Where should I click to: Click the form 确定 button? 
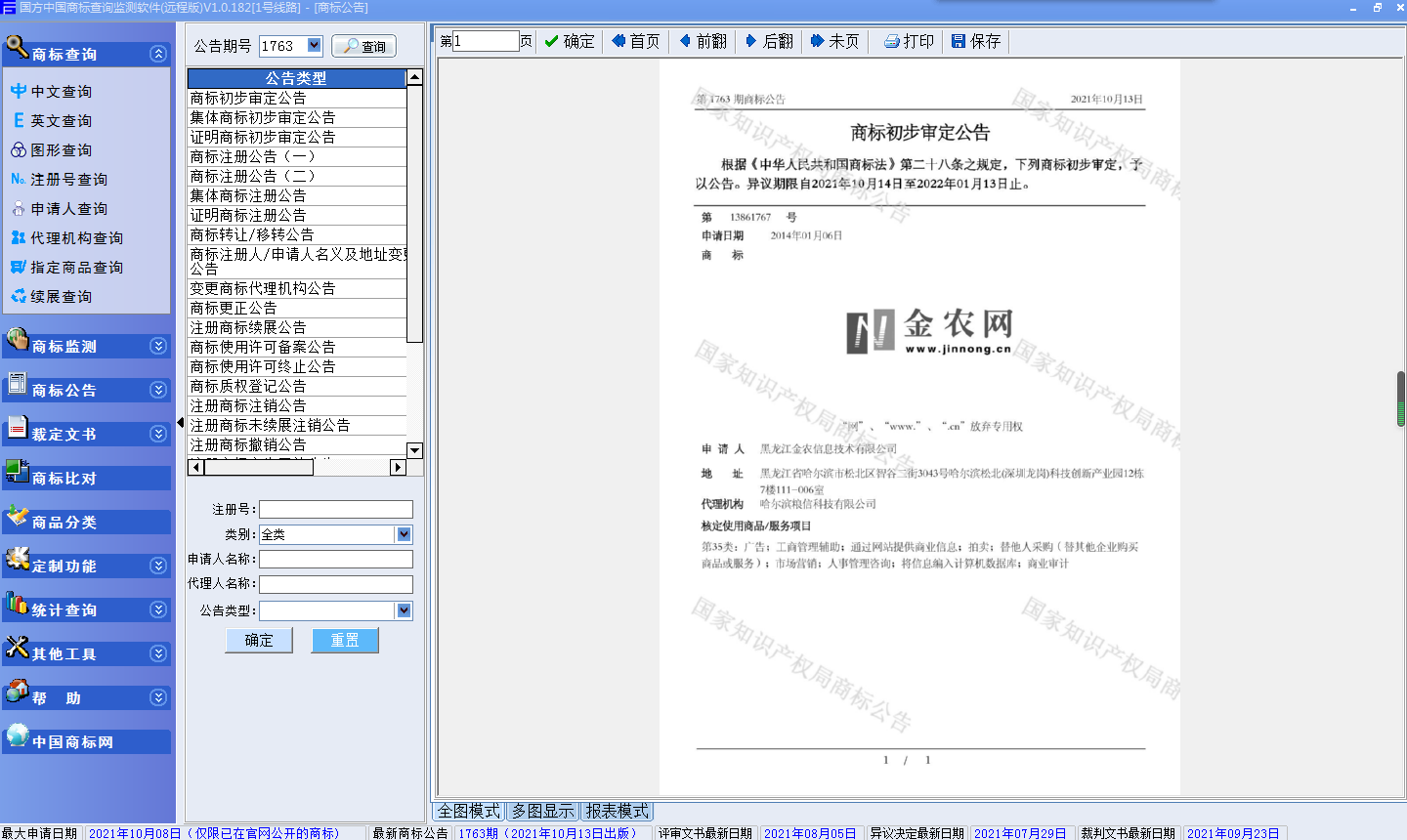coord(259,640)
